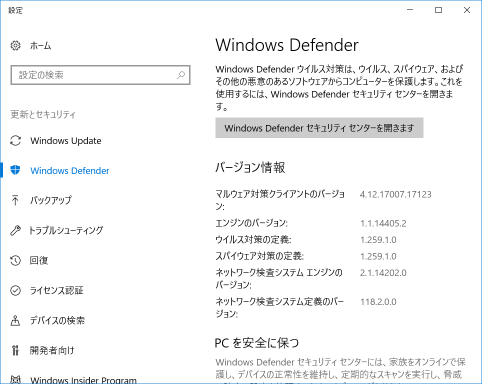
Task: Click the magnifier icon in search box
Action: point(181,75)
